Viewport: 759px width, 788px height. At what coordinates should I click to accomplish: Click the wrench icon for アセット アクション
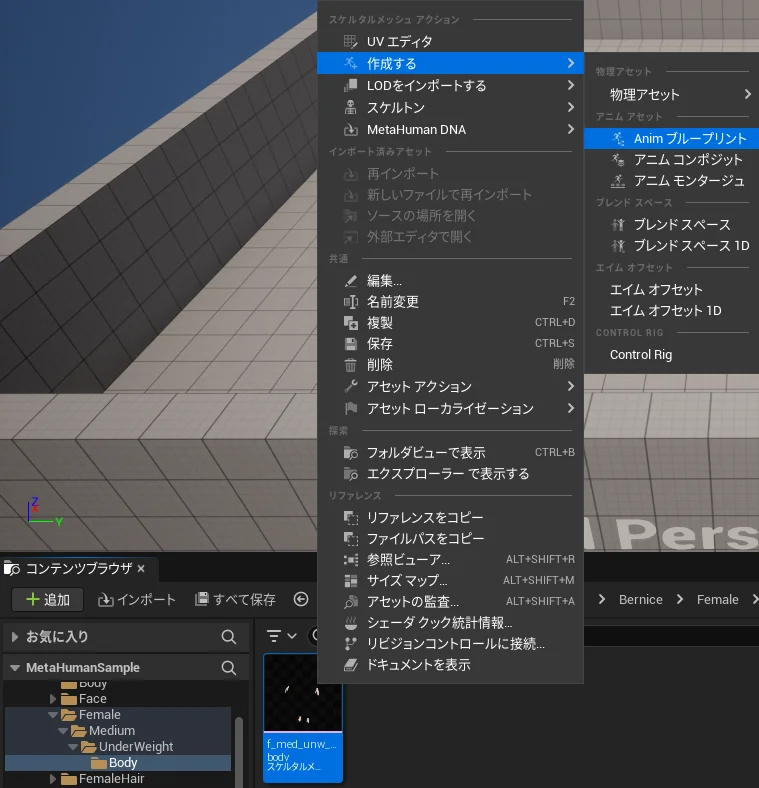[350, 386]
